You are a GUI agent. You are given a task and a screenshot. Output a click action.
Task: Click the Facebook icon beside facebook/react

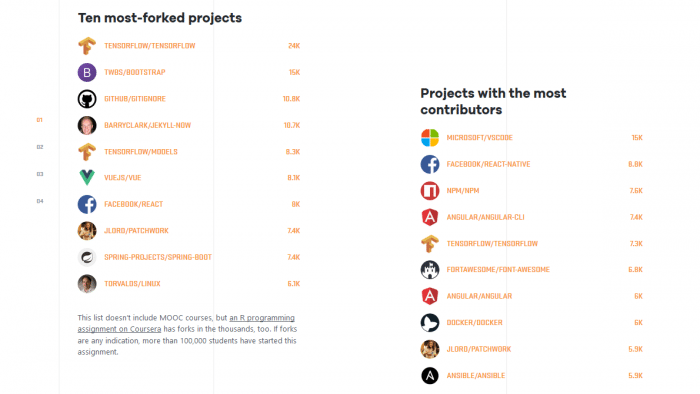(87, 204)
